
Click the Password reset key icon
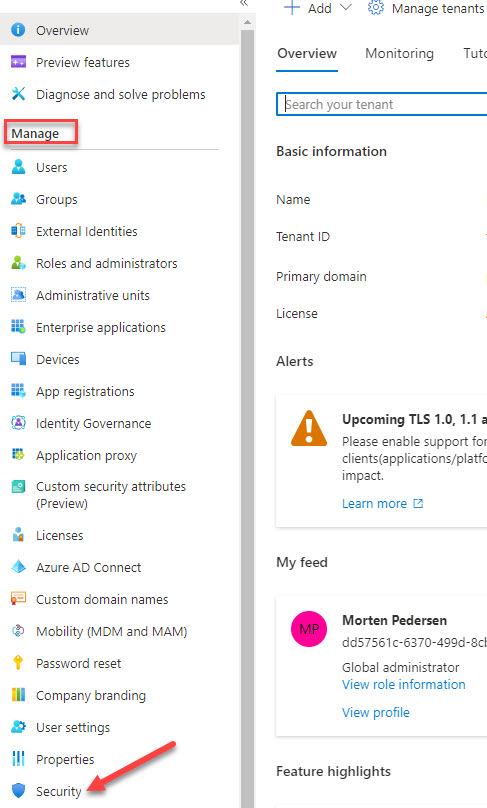(18, 663)
